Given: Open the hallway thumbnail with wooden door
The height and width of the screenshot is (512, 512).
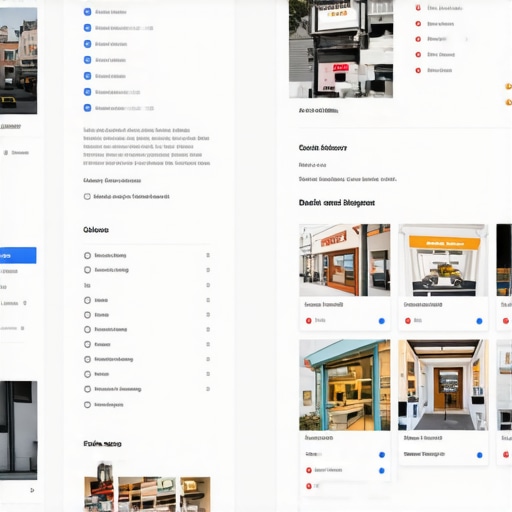Looking at the screenshot, I should pos(443,385).
